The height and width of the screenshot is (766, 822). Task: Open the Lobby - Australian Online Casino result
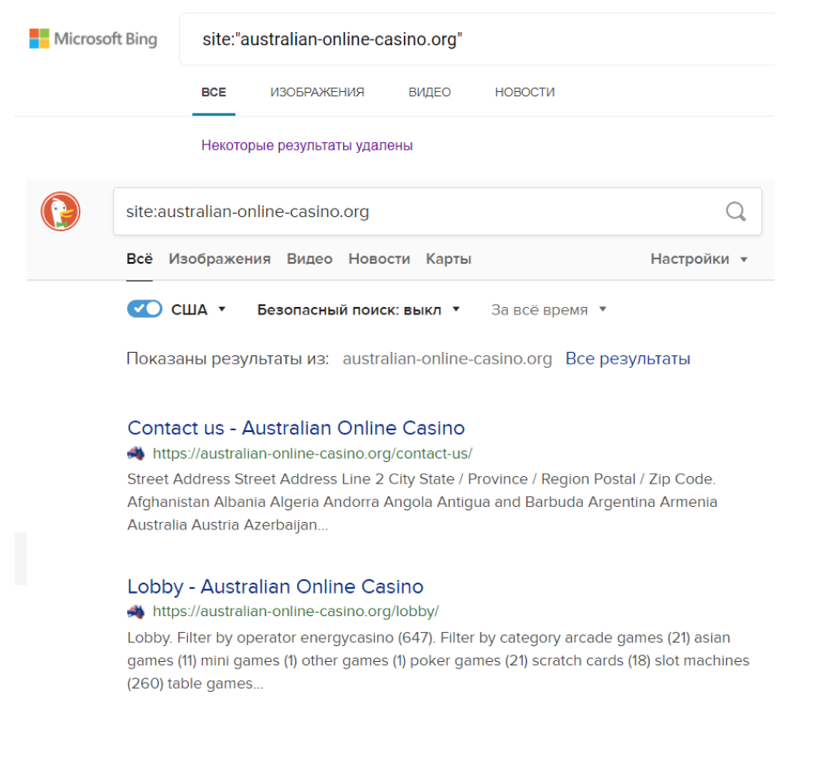(x=275, y=587)
